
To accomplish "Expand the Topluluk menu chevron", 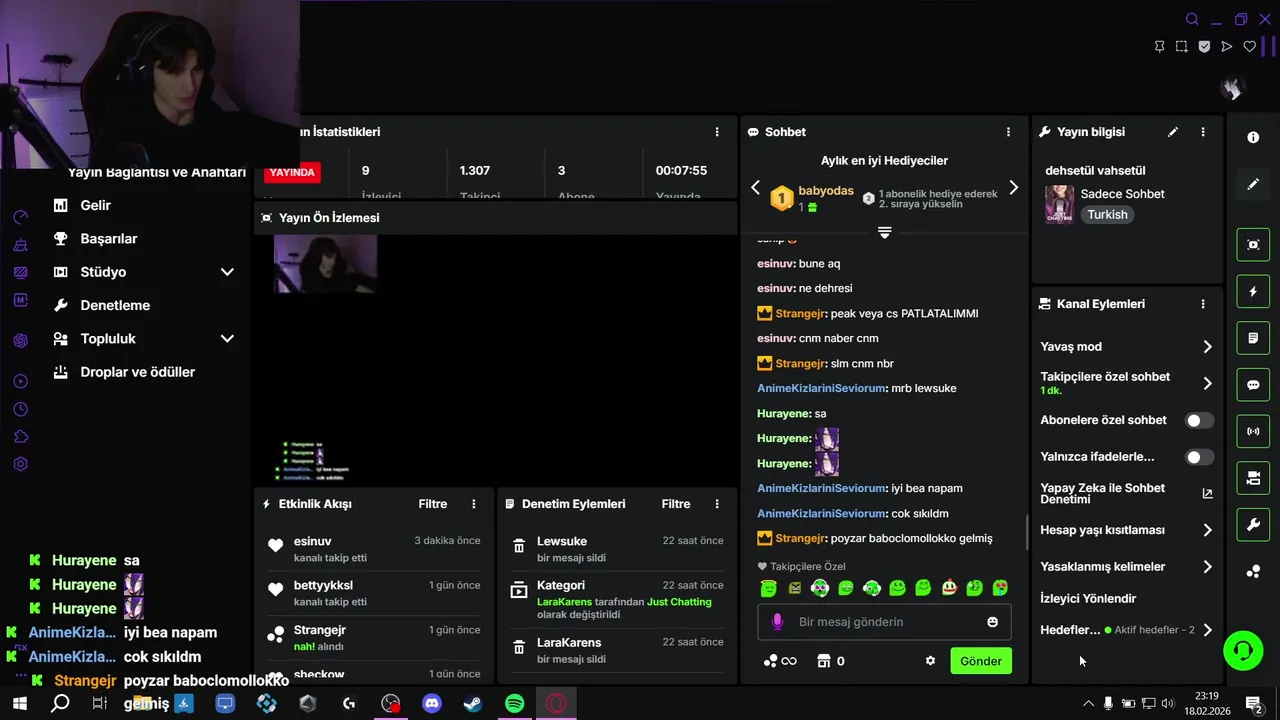I will click(x=227, y=339).
